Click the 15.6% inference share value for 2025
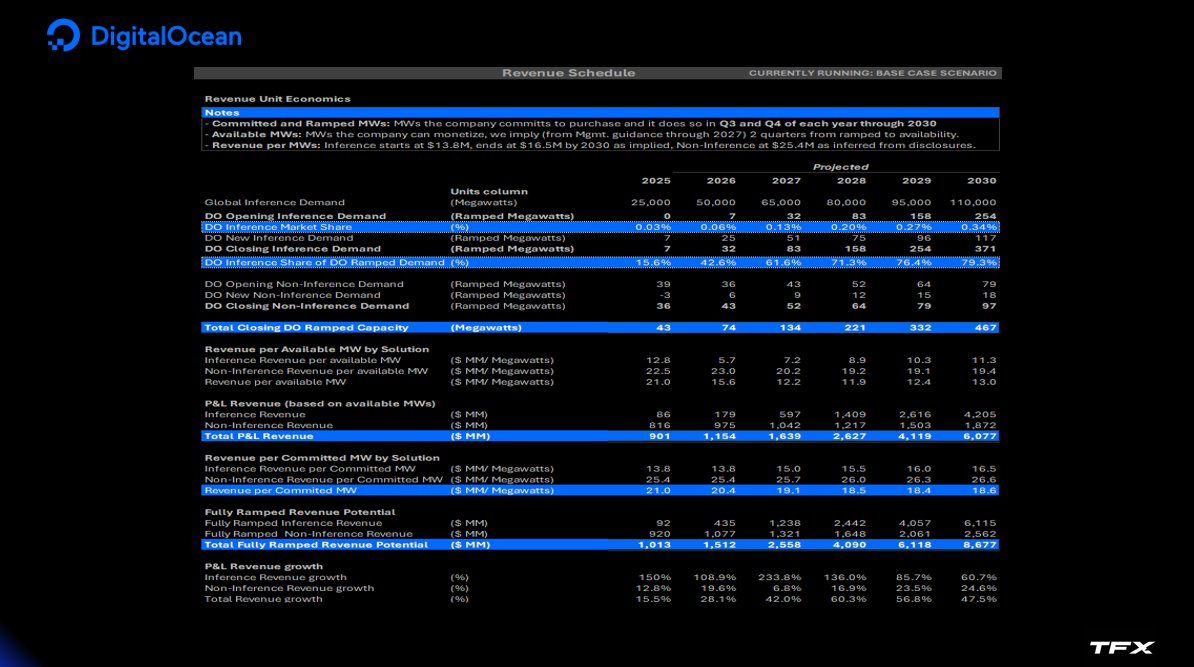Viewport: 1194px width, 667px height. pyautogui.click(x=653, y=263)
